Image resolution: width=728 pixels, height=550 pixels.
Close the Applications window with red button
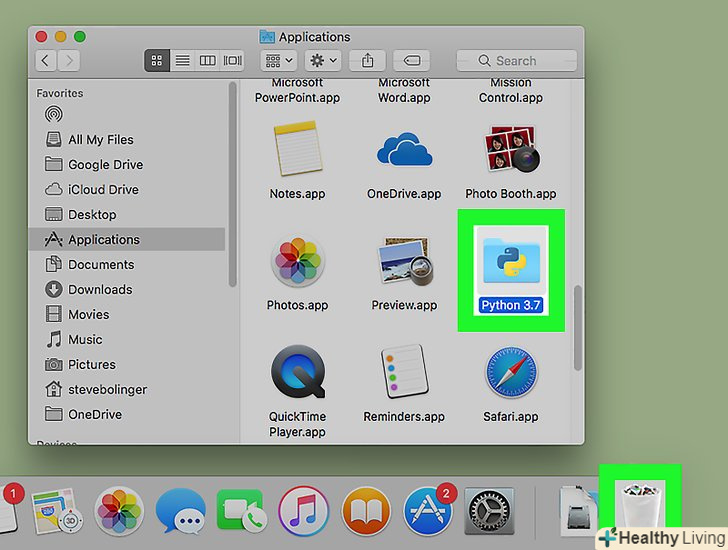click(x=41, y=36)
